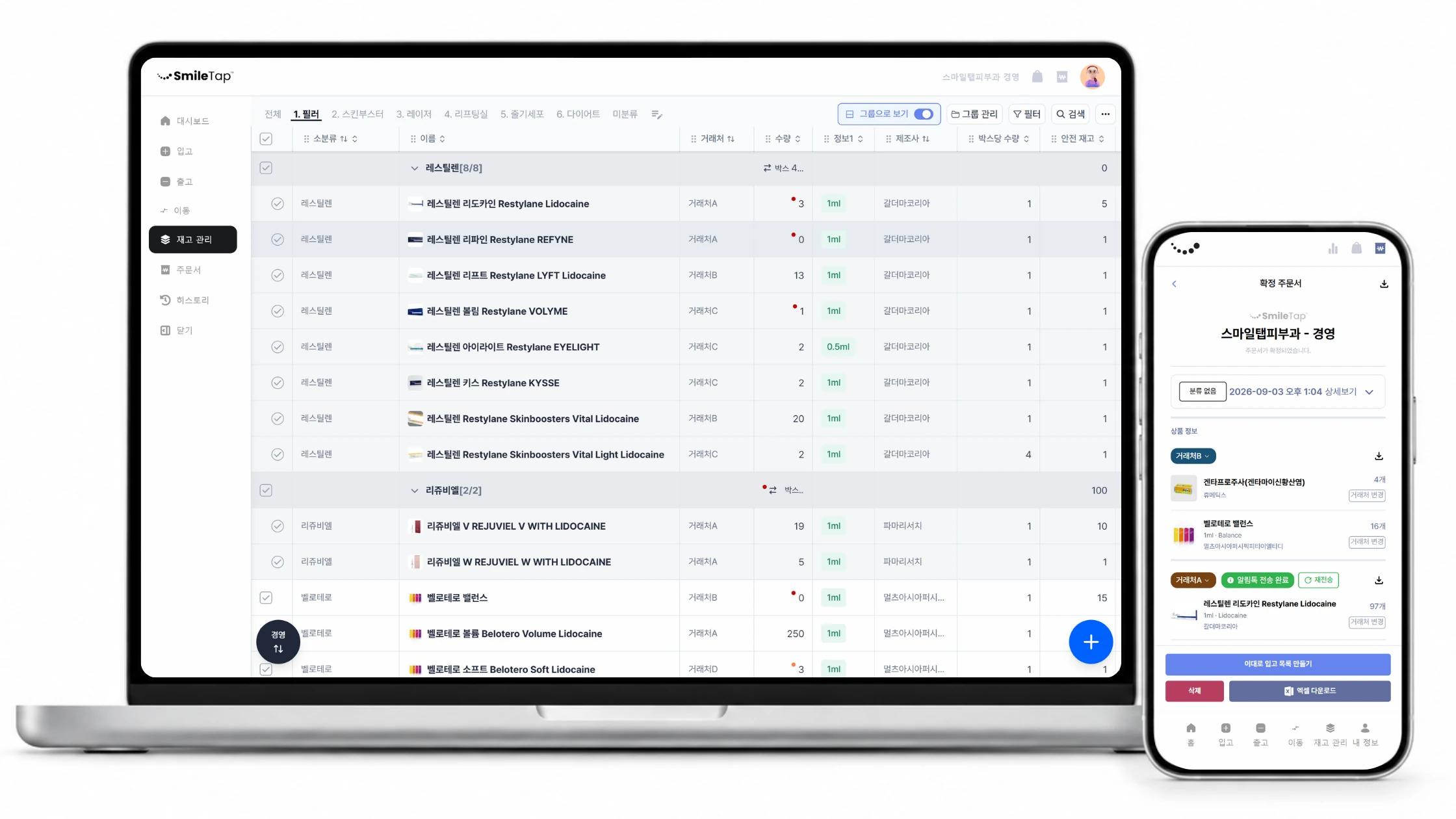This screenshot has height=819, width=1456.
Task: Collapse the 리쥬비엘[2/2] group
Action: coord(414,491)
